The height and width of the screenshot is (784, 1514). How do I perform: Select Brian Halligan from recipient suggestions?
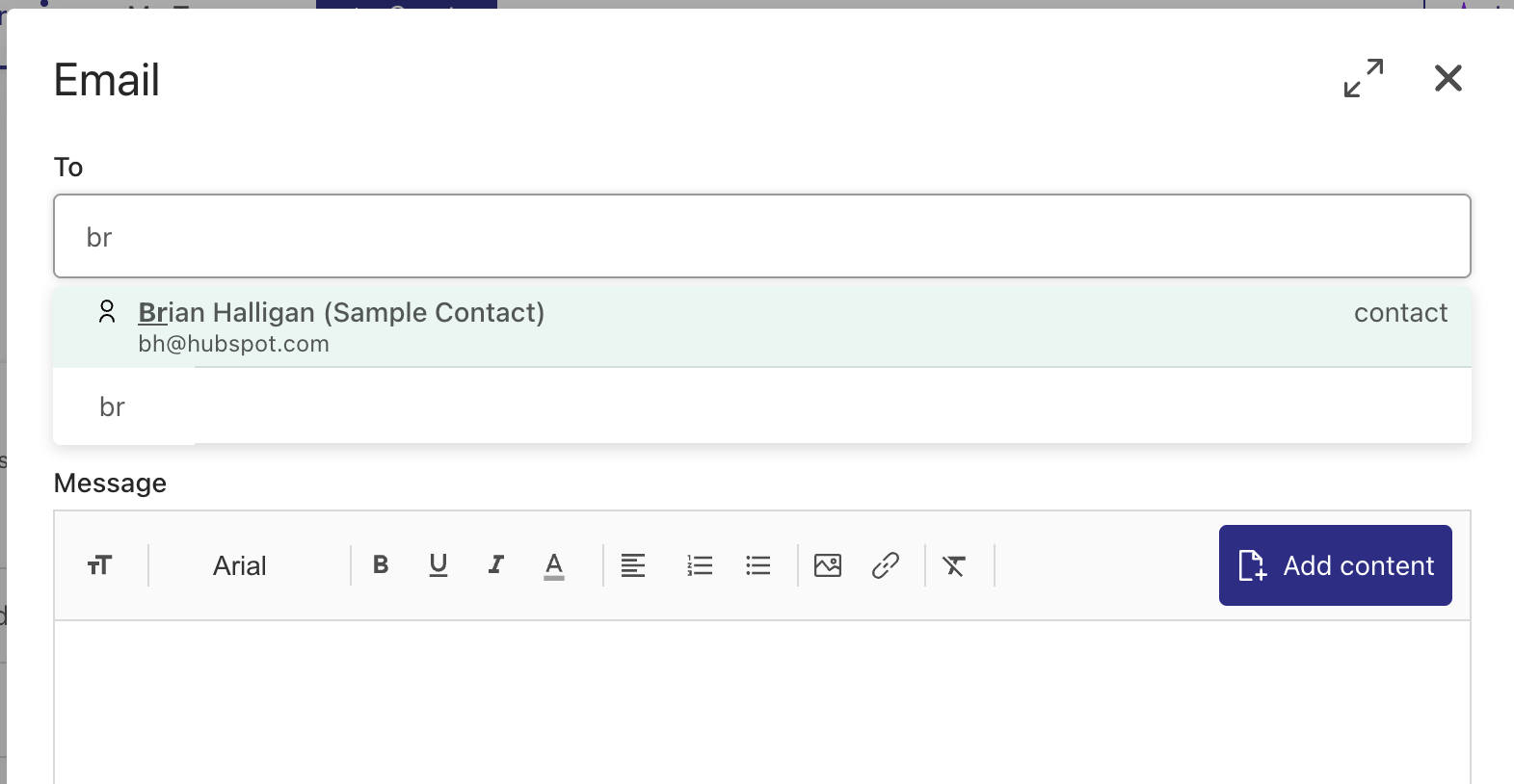pyautogui.click(x=340, y=312)
